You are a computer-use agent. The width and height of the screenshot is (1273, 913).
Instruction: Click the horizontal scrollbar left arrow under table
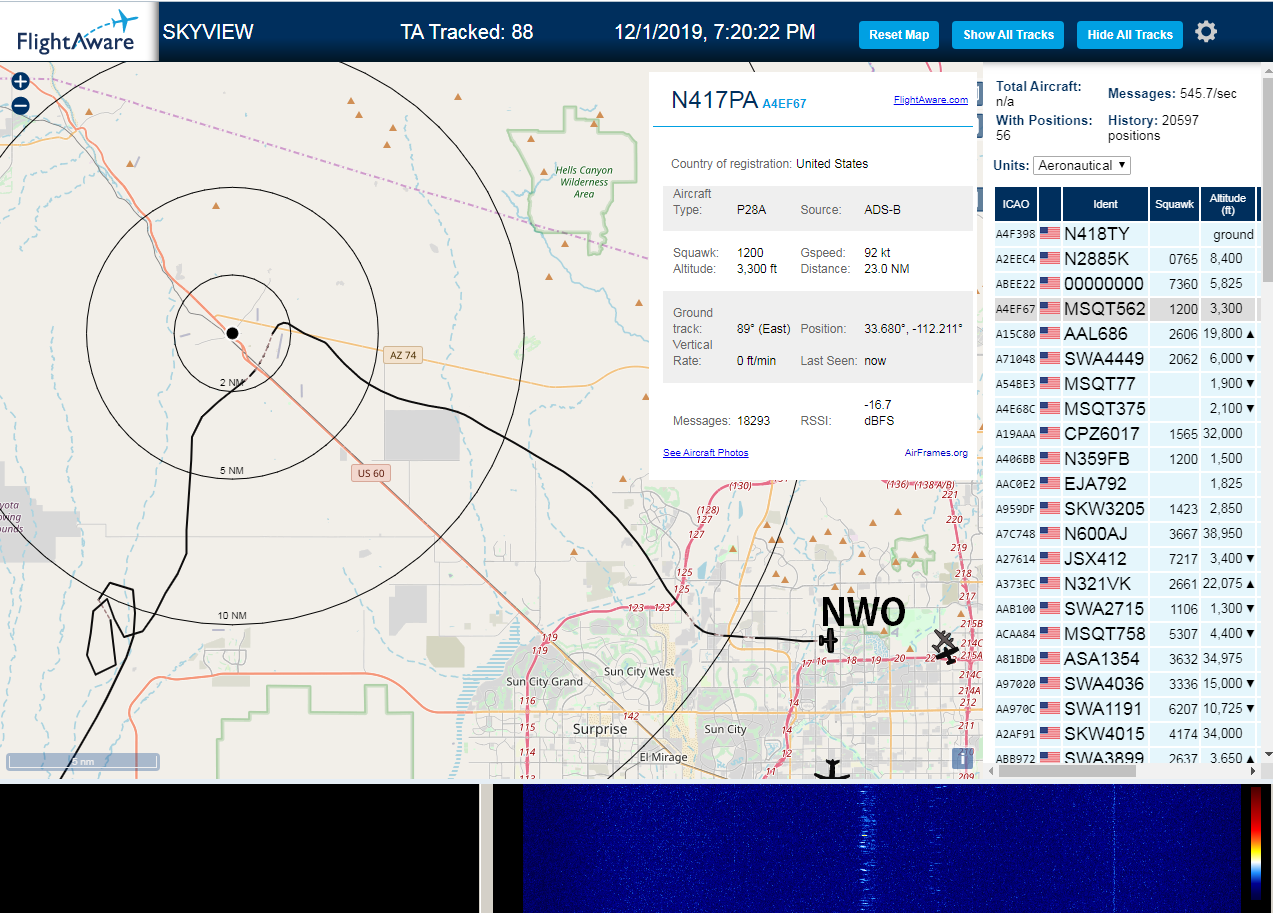(x=989, y=771)
